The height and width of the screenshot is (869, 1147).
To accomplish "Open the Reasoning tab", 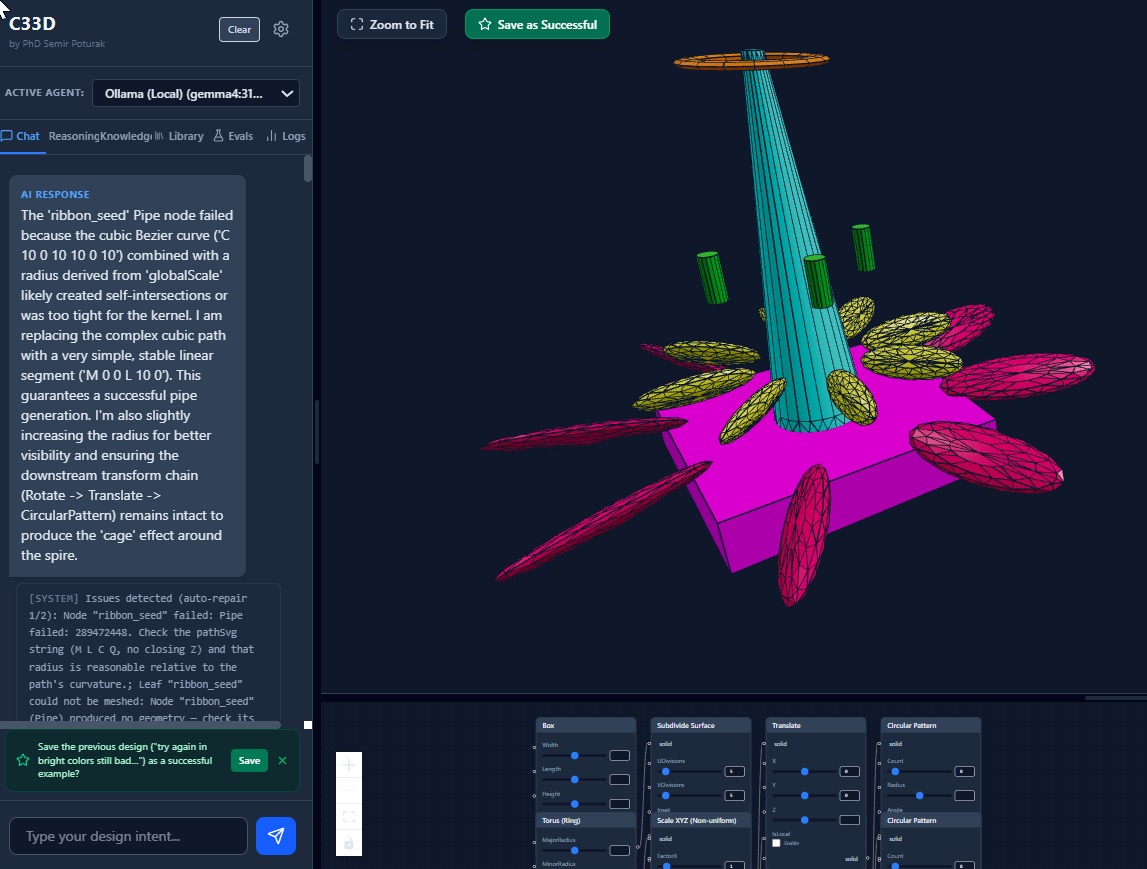I will (74, 136).
